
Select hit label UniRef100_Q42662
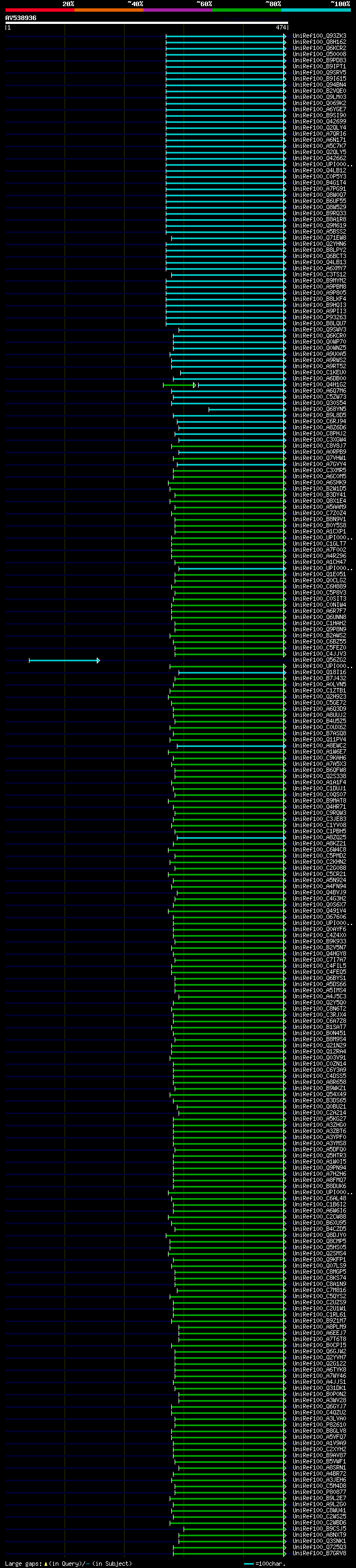pos(319,159)
